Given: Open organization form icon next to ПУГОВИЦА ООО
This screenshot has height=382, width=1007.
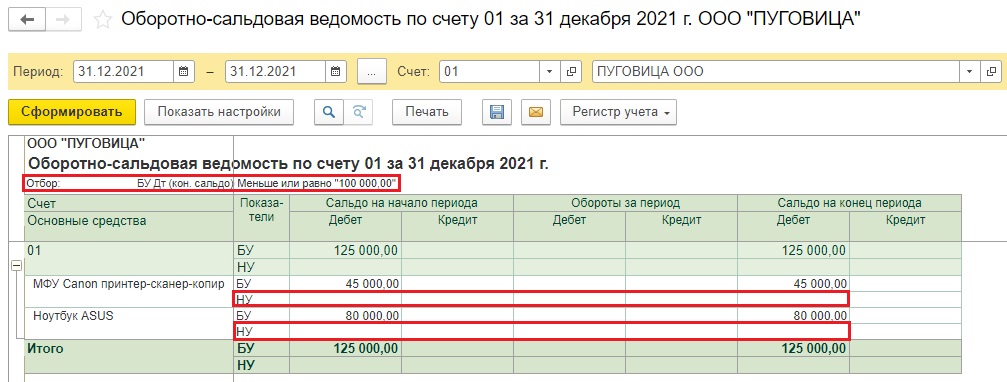Looking at the screenshot, I should pyautogui.click(x=991, y=72).
